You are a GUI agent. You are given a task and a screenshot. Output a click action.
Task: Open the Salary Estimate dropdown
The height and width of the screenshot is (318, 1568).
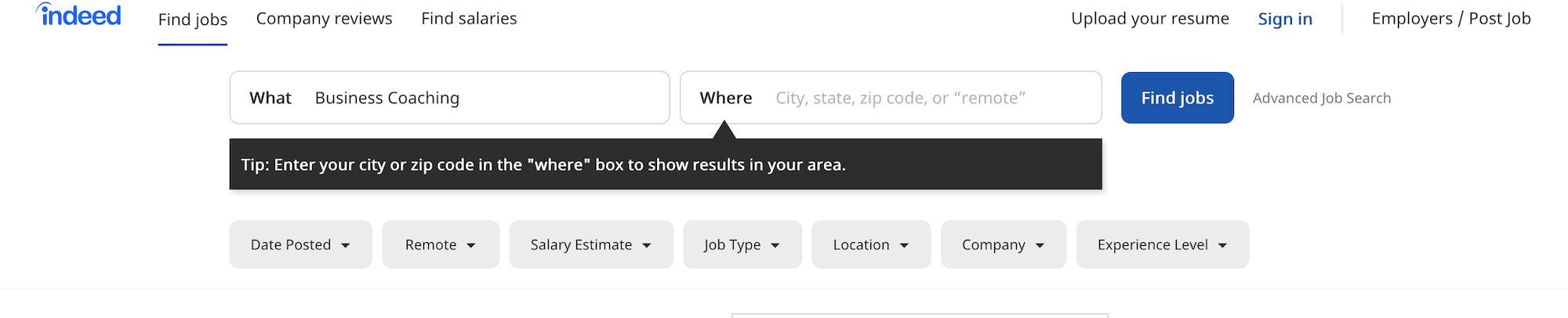[591, 244]
